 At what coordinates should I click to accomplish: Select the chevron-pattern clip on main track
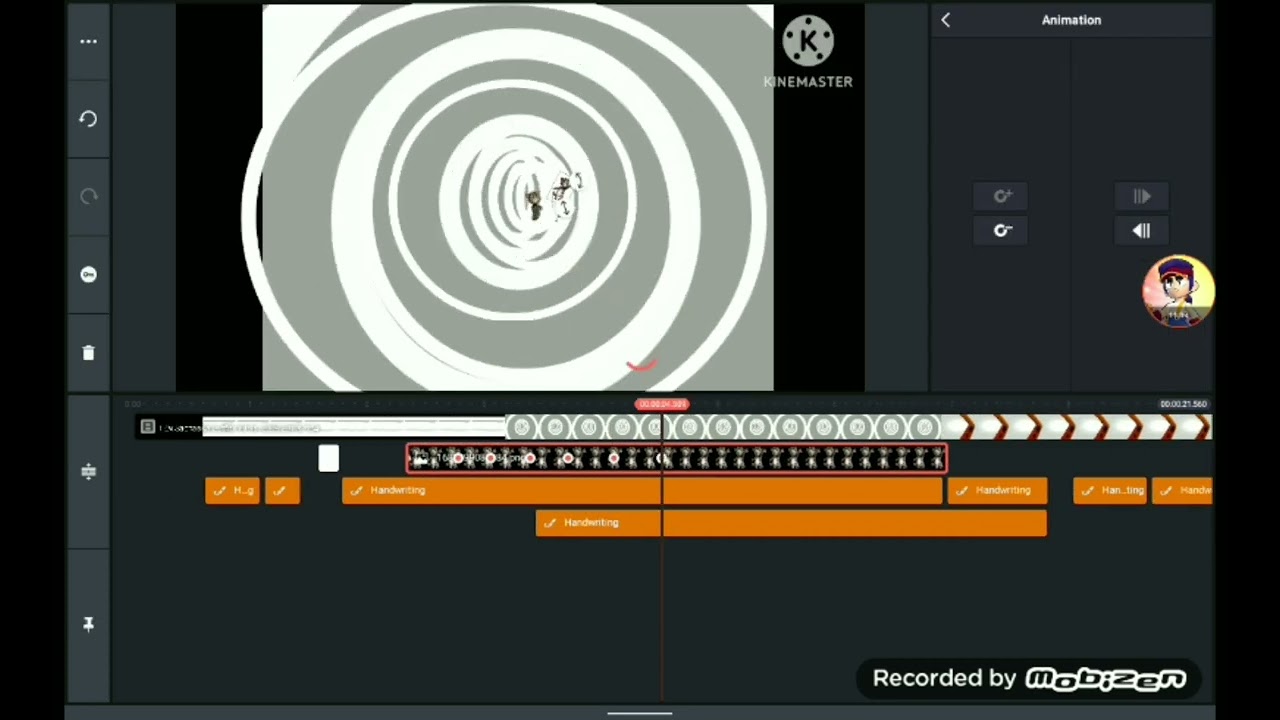[1077, 428]
